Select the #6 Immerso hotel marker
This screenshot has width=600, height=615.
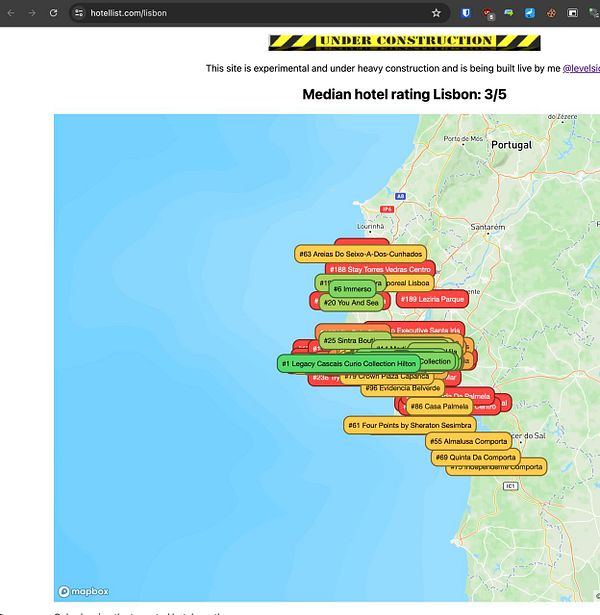(x=352, y=289)
